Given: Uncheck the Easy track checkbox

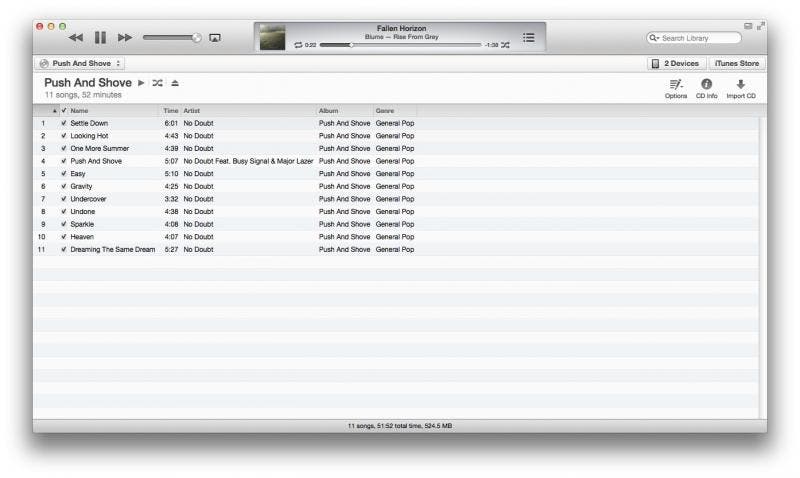Looking at the screenshot, I should tap(64, 174).
